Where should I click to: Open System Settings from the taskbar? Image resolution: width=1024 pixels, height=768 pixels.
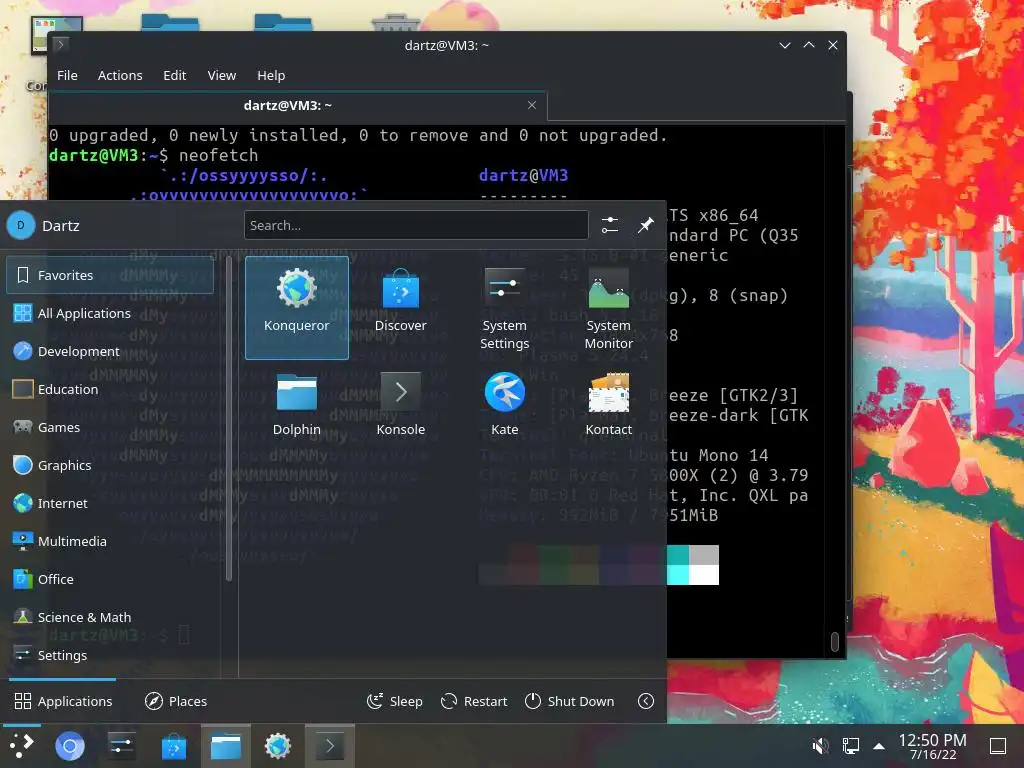121,746
